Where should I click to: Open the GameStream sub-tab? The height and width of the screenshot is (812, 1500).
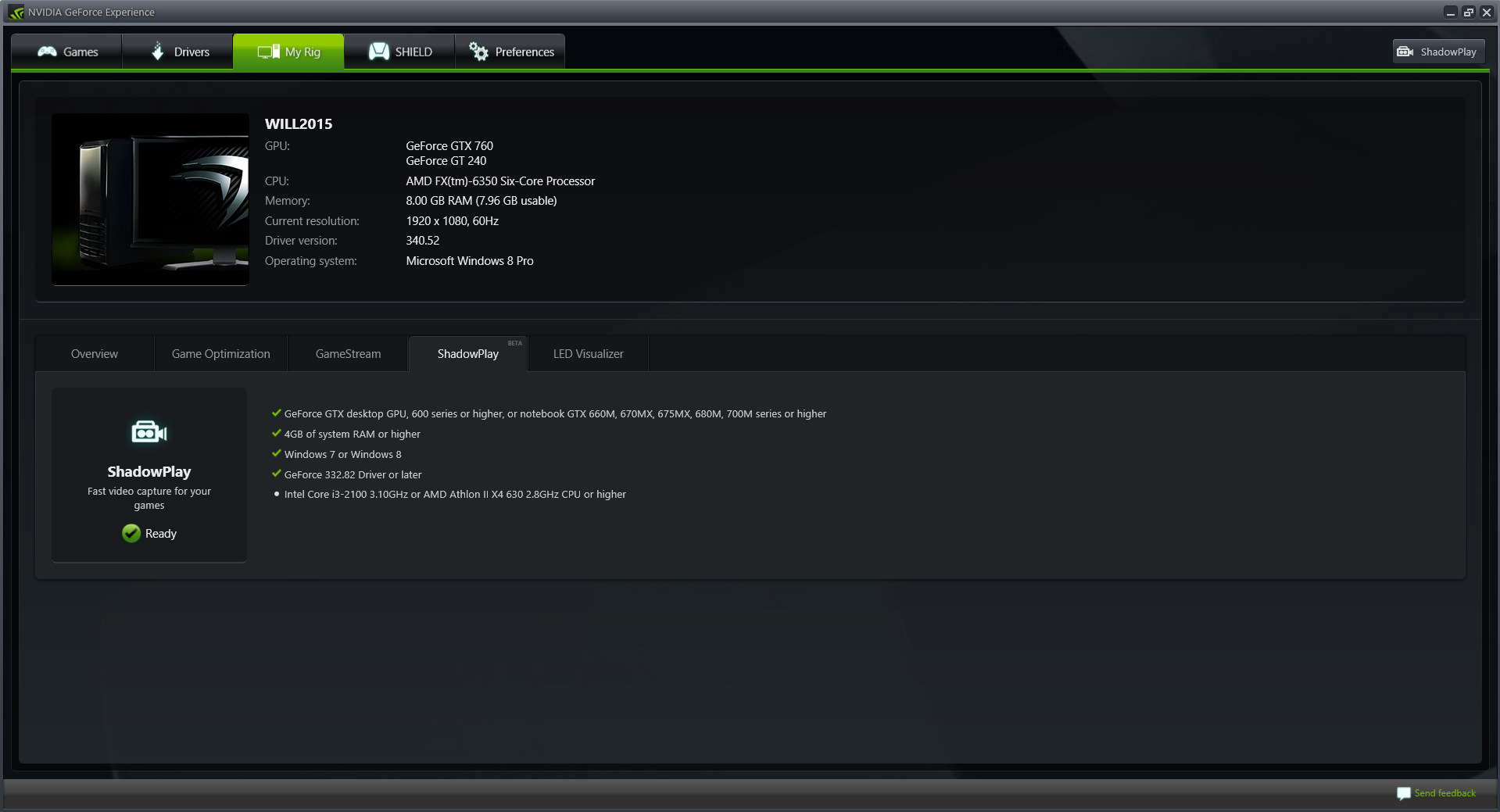pyautogui.click(x=349, y=354)
